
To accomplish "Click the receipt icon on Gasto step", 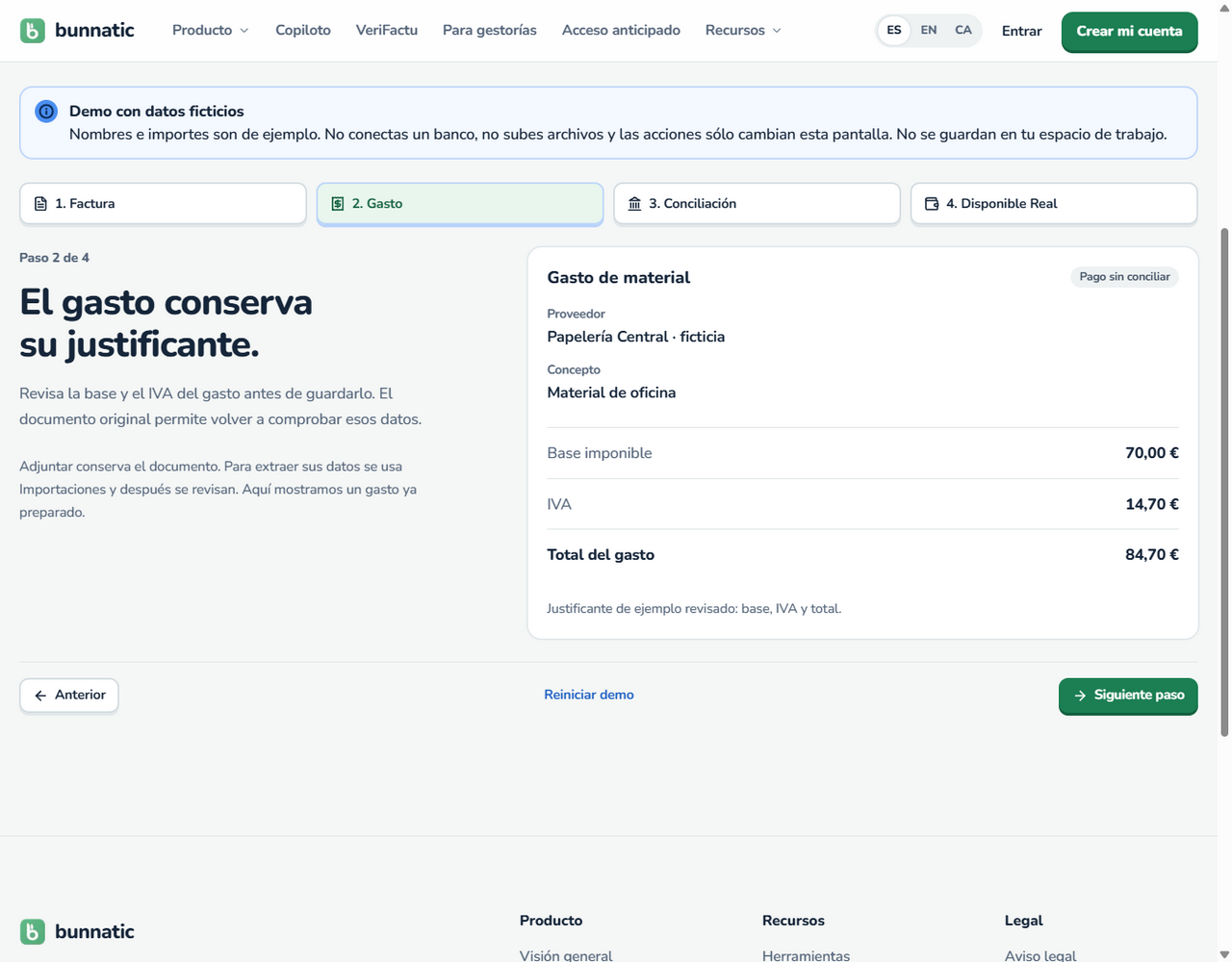I will tap(338, 204).
